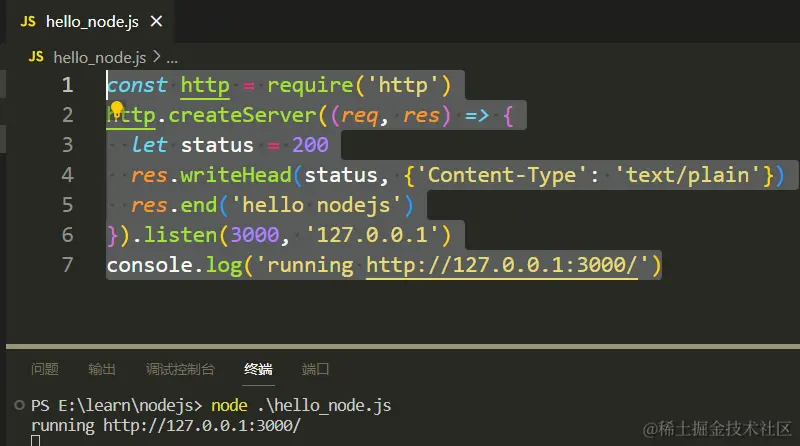
Task: Click the value 200 on line 3
Action: (310, 145)
